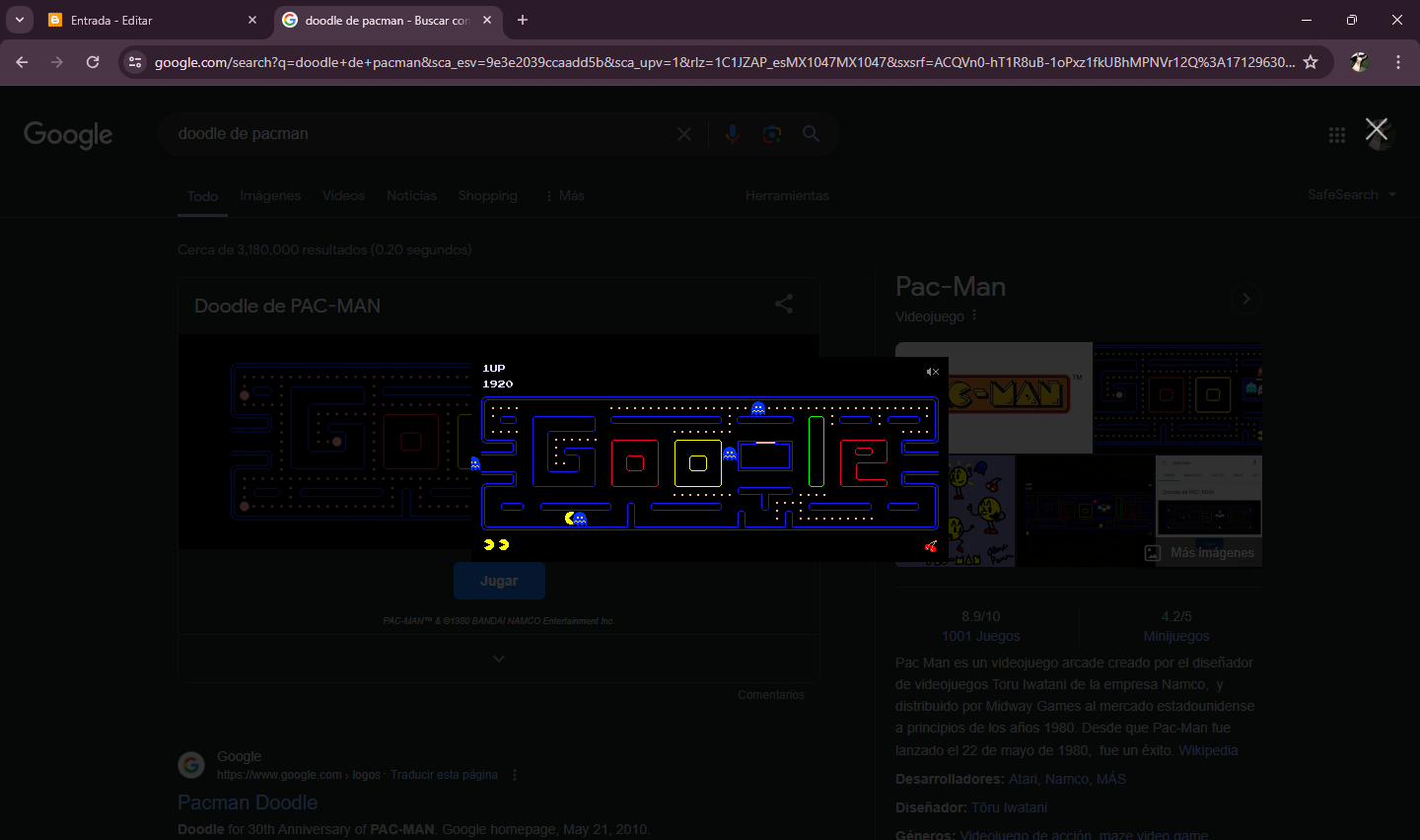
Task: Select the Noticias search tab
Action: click(411, 195)
